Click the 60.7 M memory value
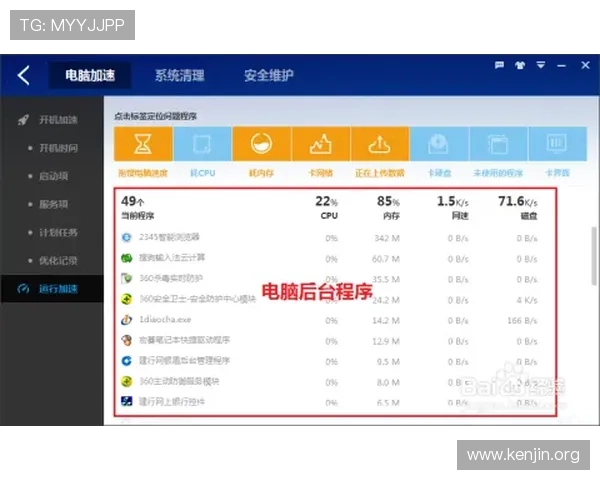Image resolution: width=600 pixels, height=480 pixels. (x=386, y=259)
